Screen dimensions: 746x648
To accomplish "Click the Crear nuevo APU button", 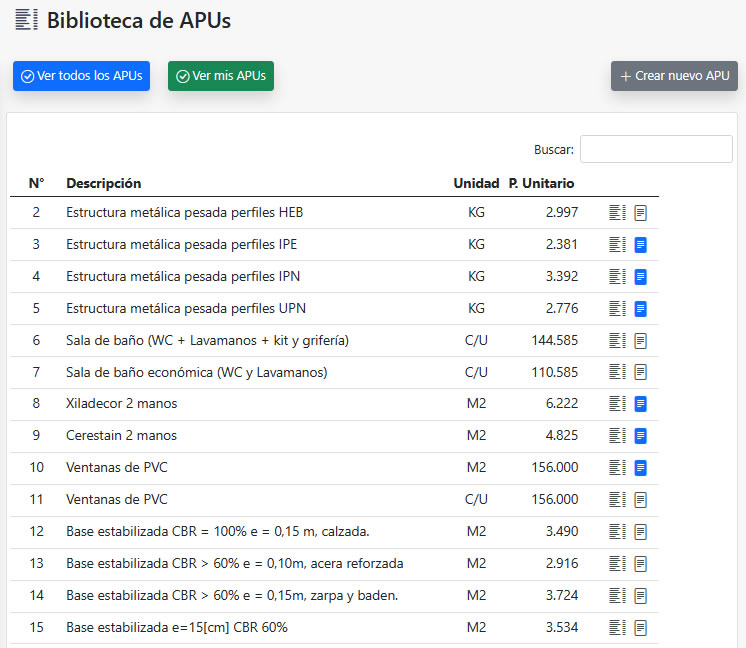I will pyautogui.click(x=674, y=76).
